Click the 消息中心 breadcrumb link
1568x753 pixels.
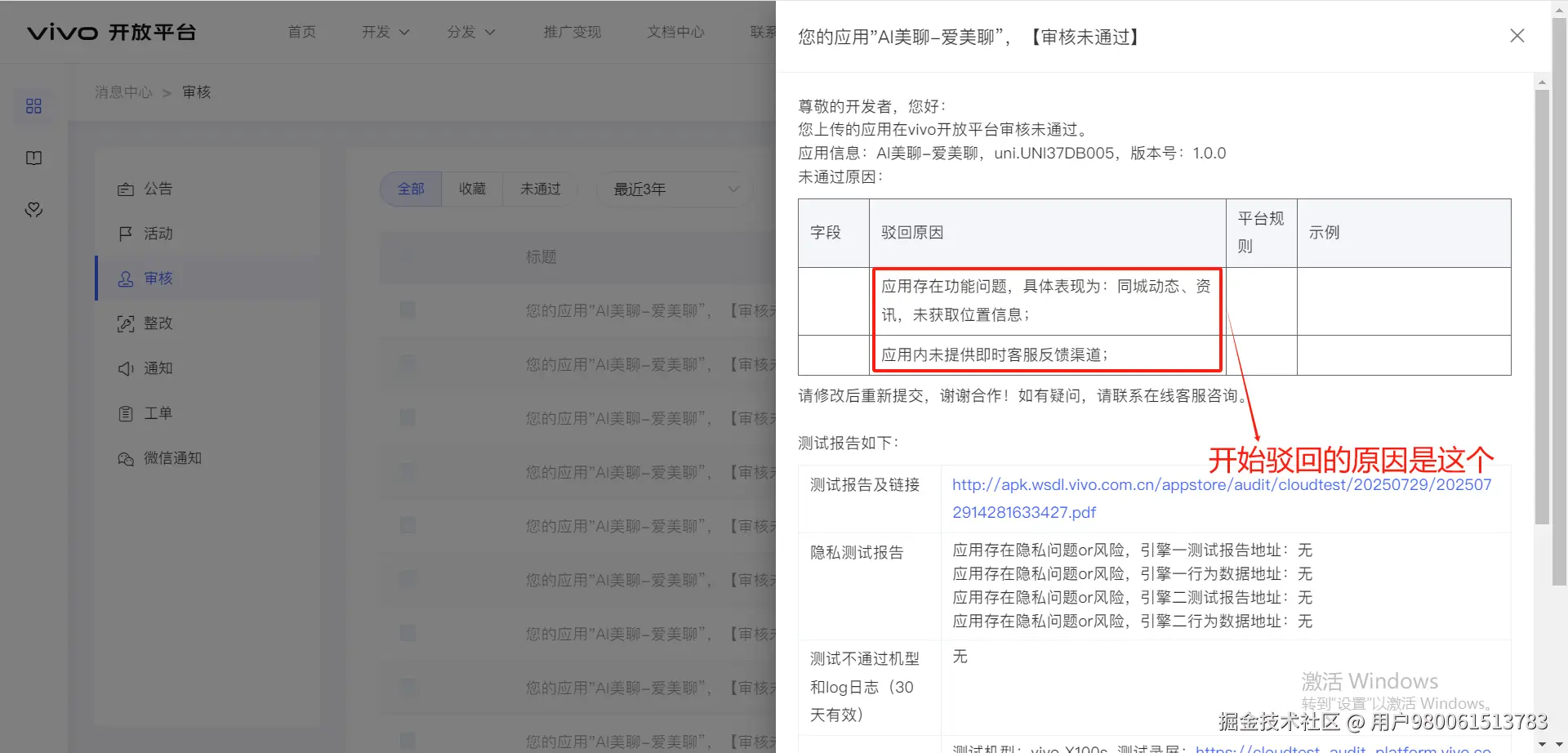point(123,92)
